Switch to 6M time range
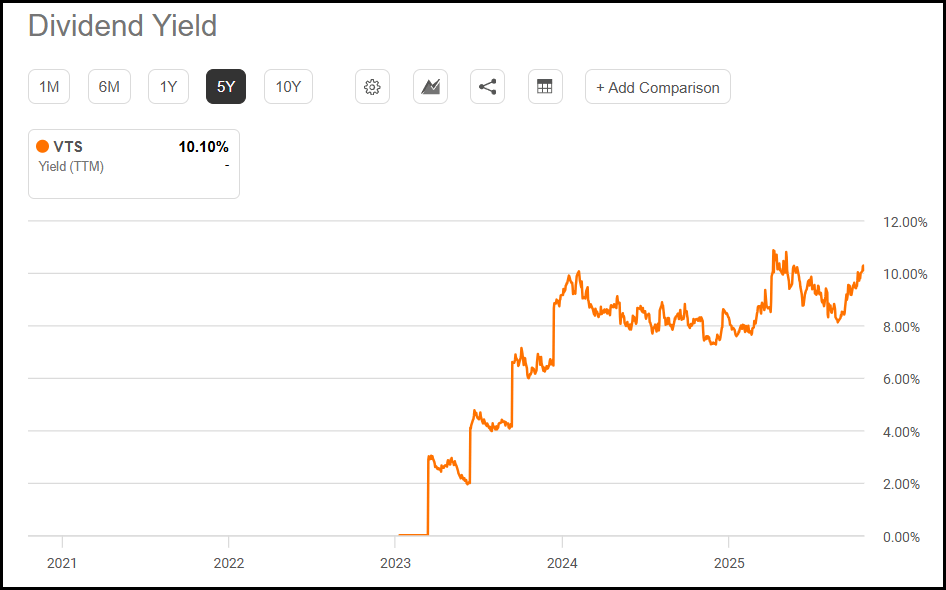 109,87
